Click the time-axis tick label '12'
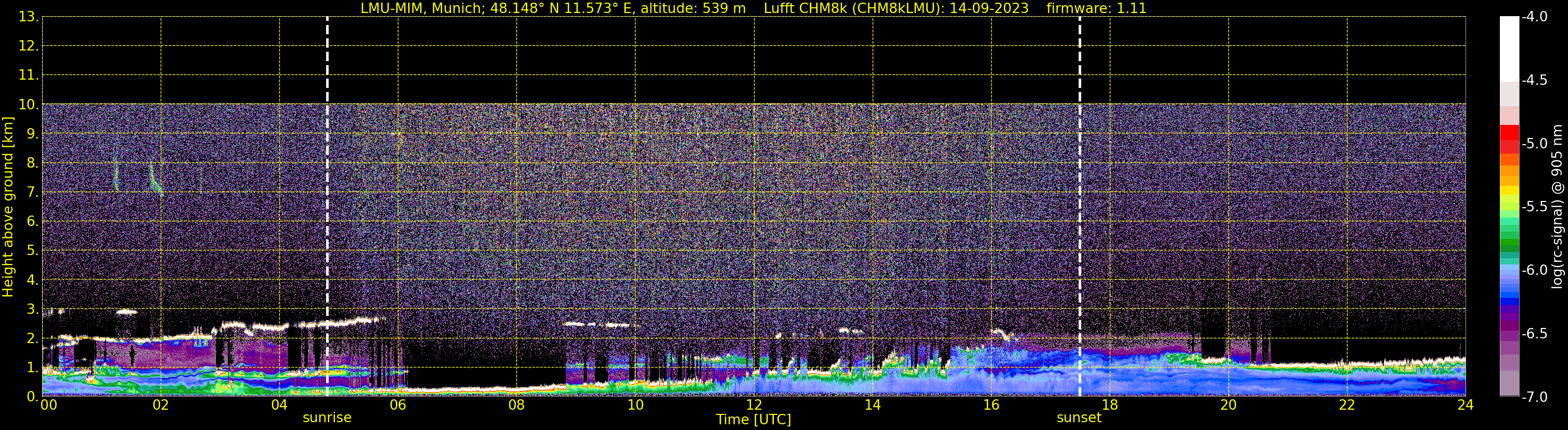1568x430 pixels. pos(754,405)
